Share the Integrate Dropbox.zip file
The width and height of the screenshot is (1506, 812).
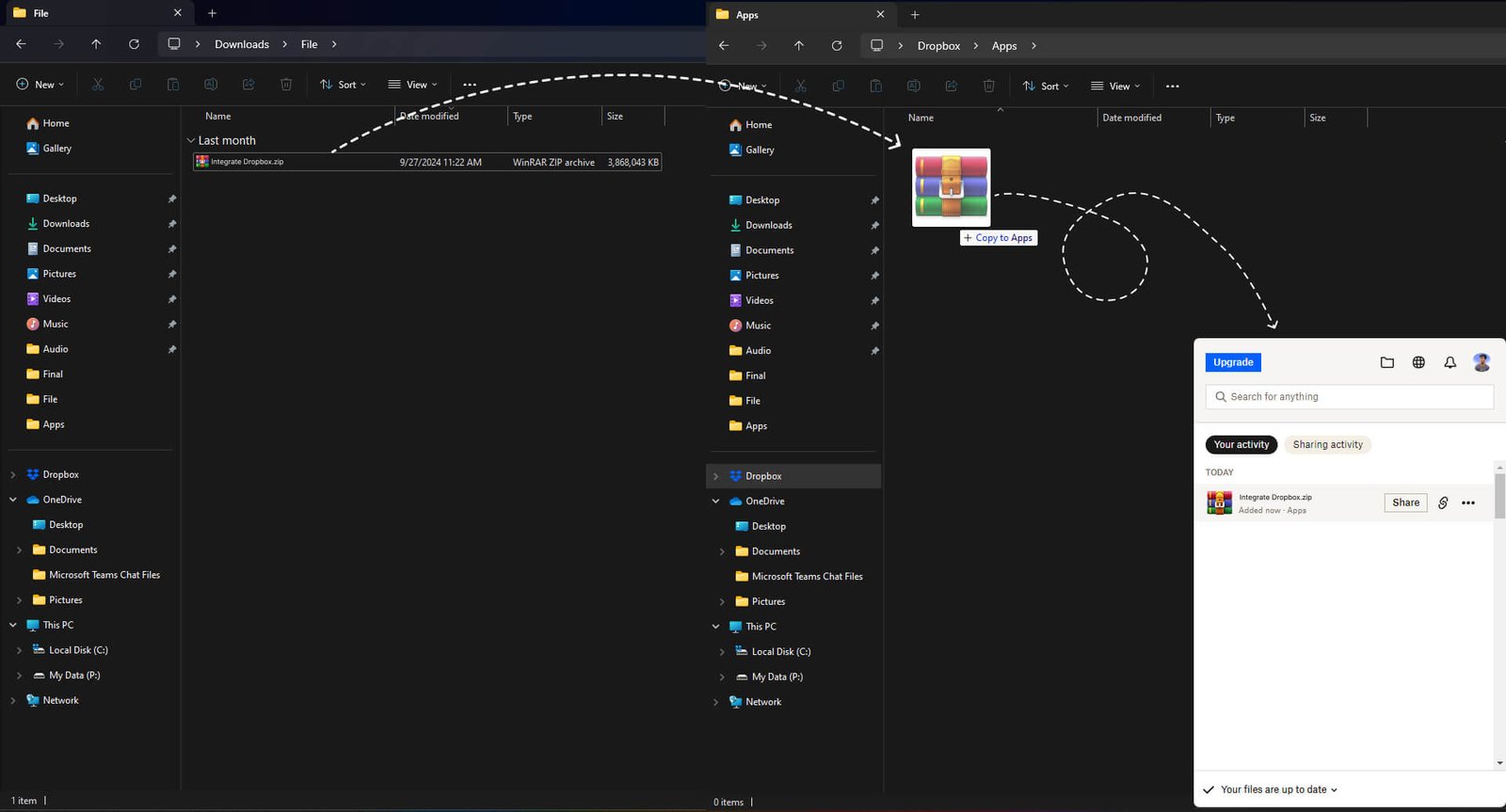click(x=1405, y=502)
